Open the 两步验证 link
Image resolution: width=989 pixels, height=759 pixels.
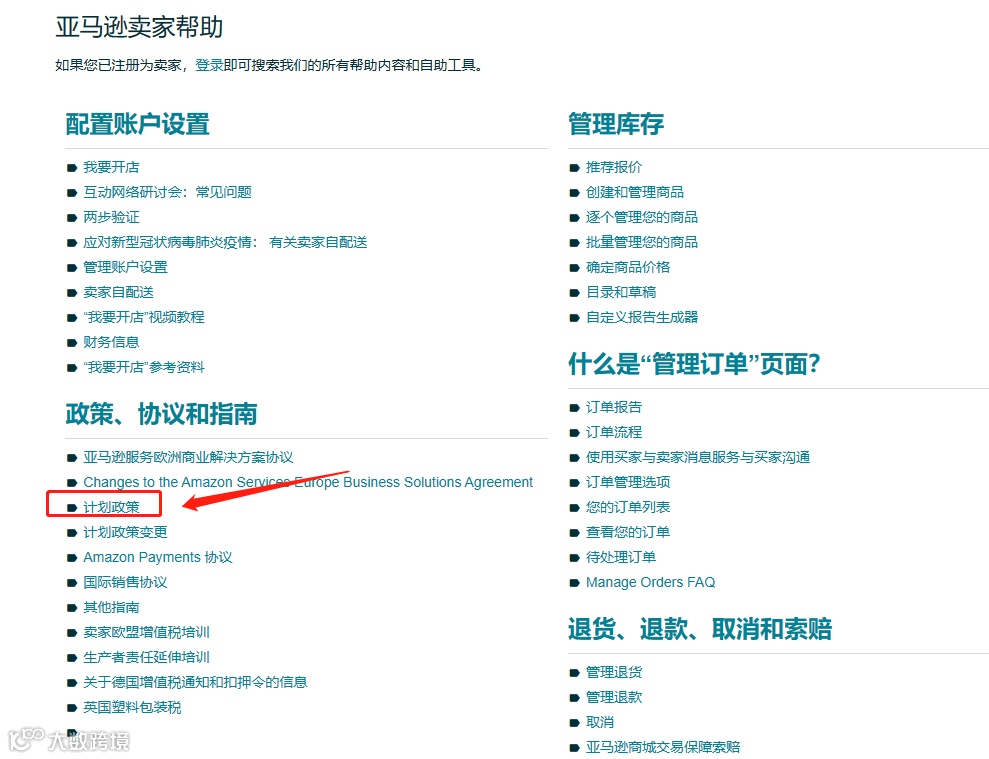[111, 217]
